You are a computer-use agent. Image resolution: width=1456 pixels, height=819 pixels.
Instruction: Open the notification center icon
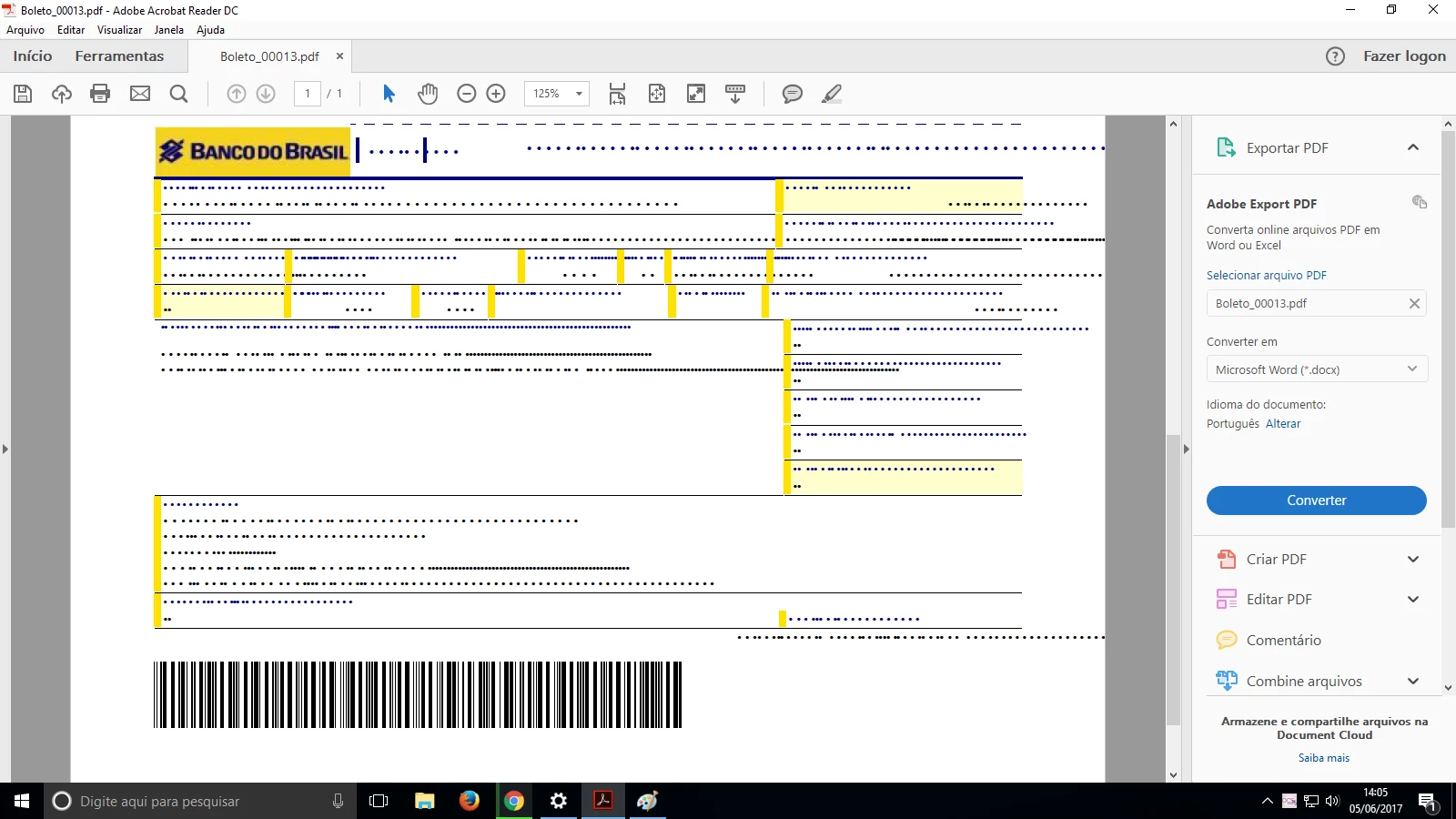[x=1428, y=802]
